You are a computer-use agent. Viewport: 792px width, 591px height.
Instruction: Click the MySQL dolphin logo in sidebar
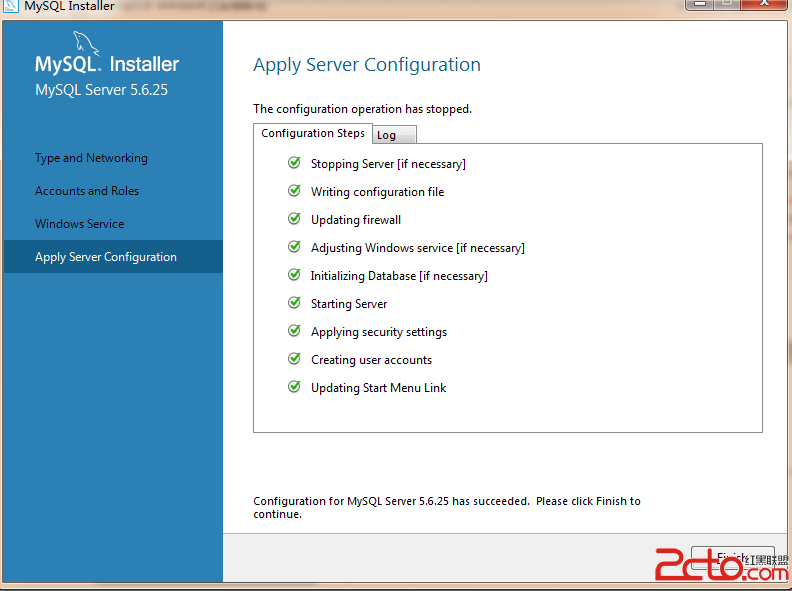tap(86, 42)
